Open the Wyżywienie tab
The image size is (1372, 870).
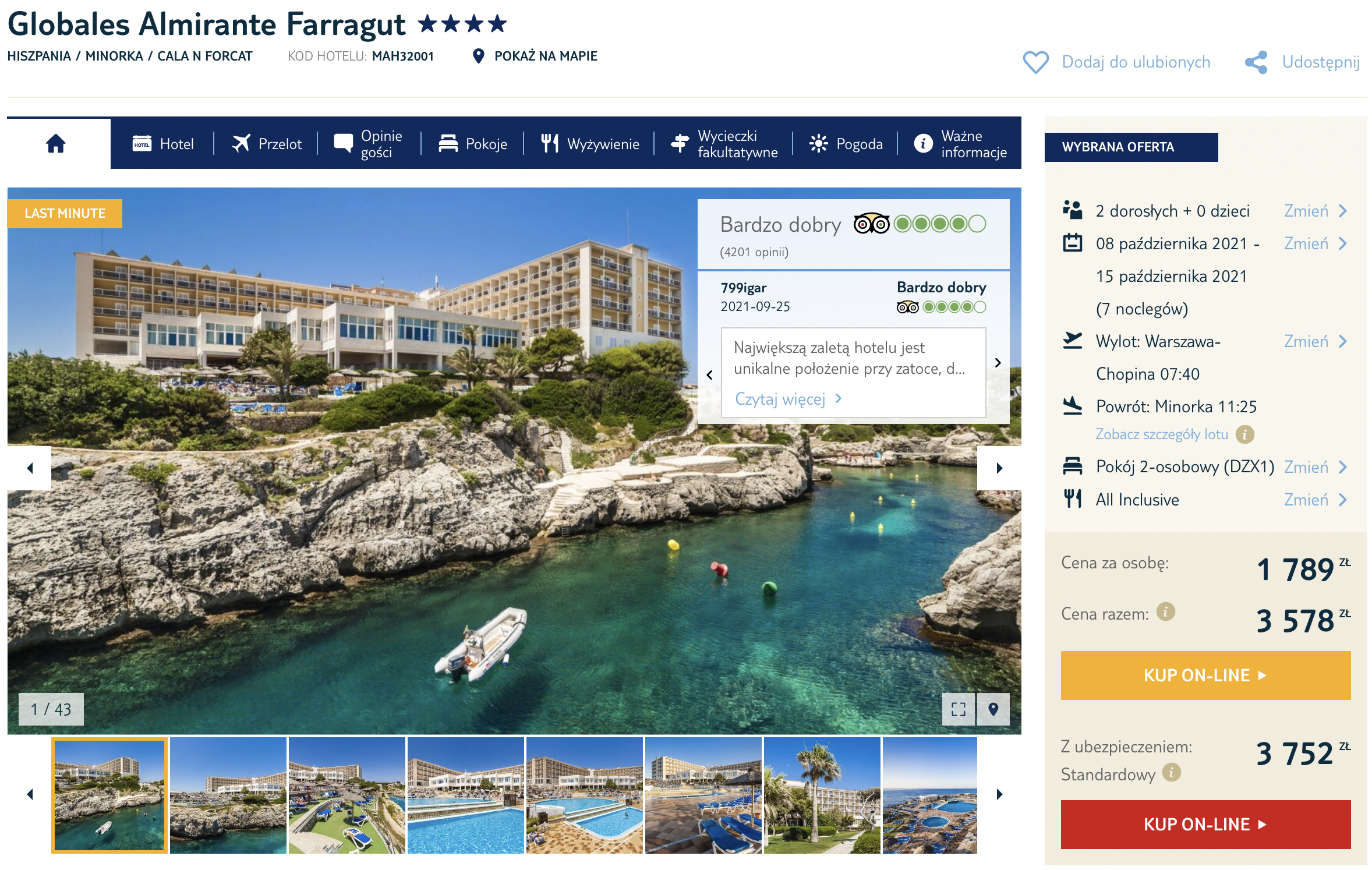click(x=590, y=143)
